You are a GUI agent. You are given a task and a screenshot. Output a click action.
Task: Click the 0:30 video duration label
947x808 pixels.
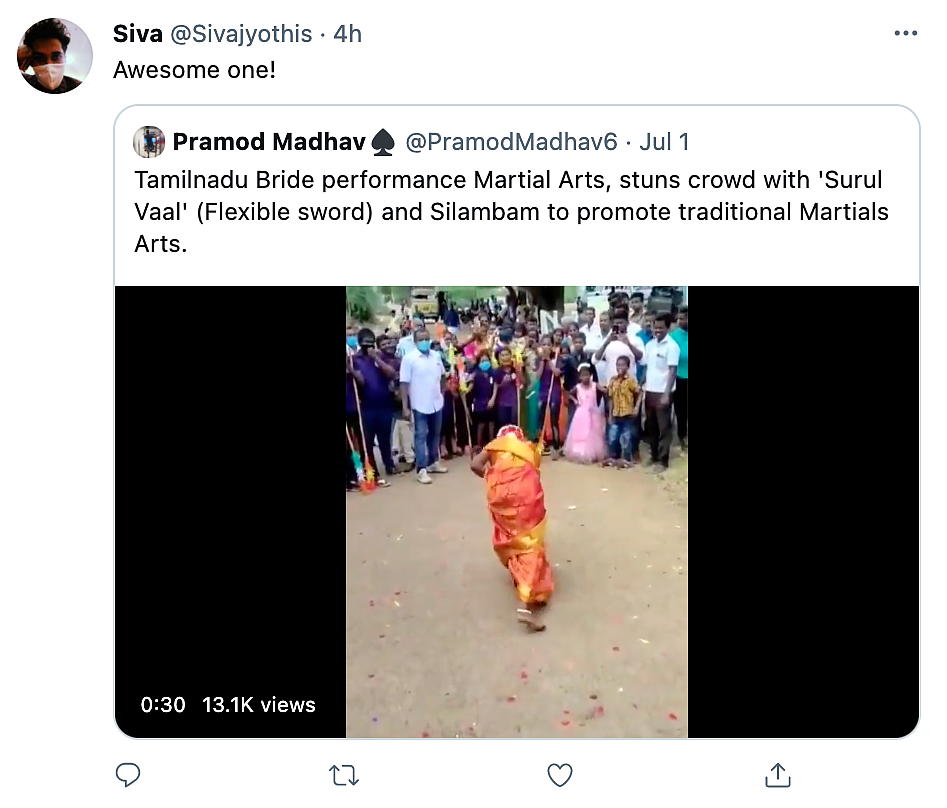162,705
